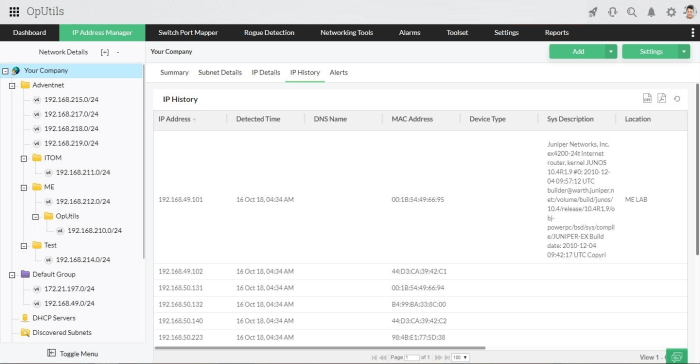Open the headset support icon
700x364 pixels.
(612, 12)
